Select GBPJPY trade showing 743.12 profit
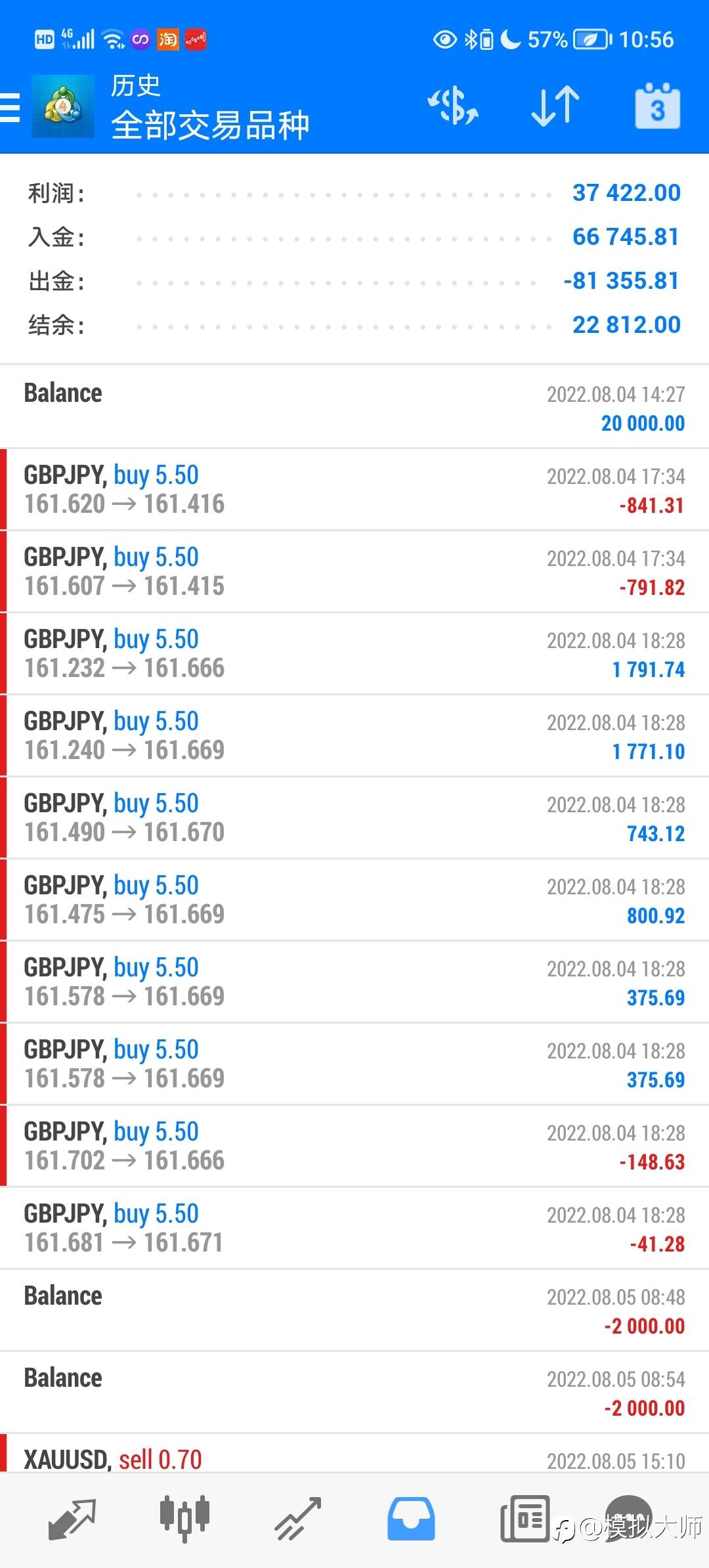The height and width of the screenshot is (1568, 709). tap(354, 817)
